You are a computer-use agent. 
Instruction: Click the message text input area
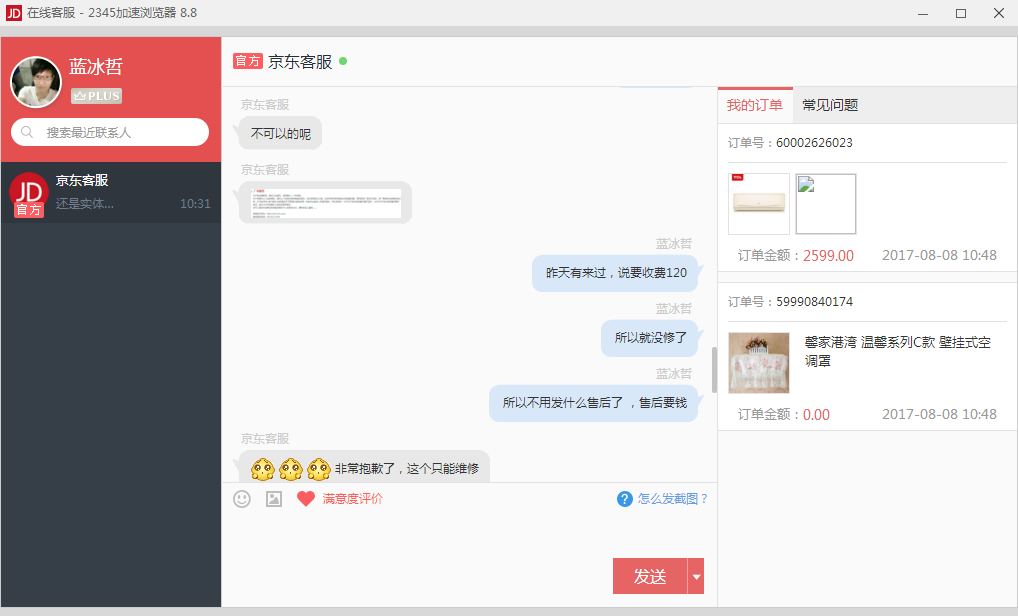(x=469, y=536)
